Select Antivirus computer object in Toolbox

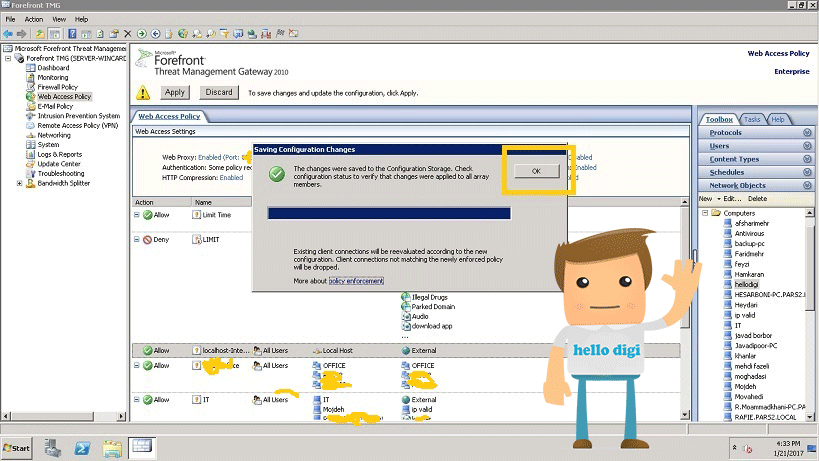[749, 233]
